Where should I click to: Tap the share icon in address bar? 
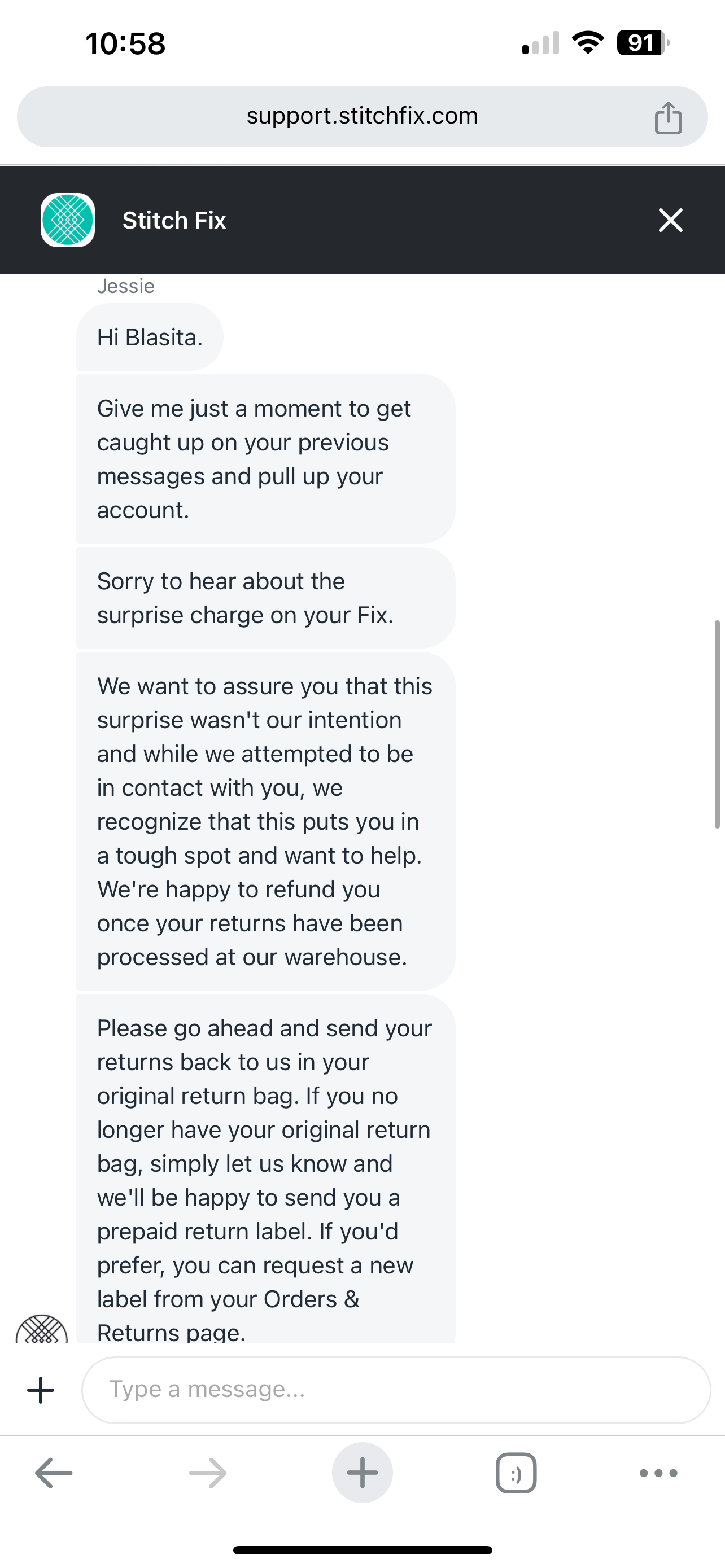668,117
